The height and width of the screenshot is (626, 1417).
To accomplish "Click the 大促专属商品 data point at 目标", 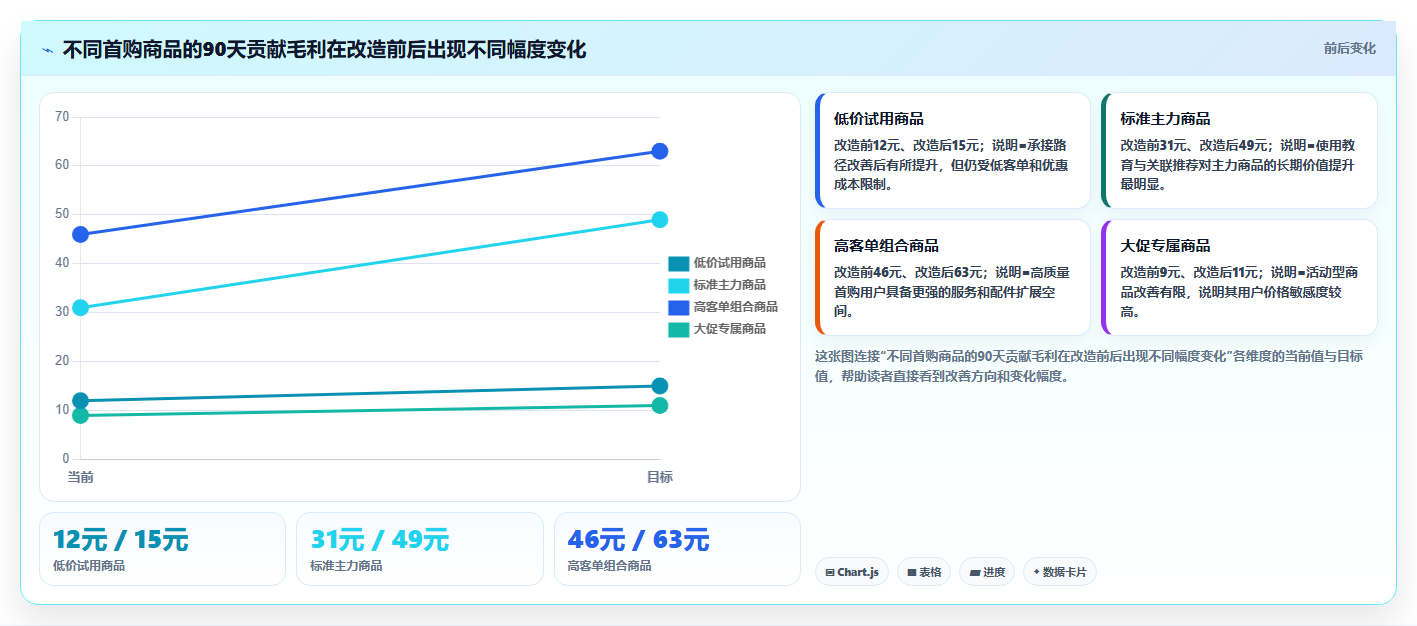I will (x=660, y=405).
